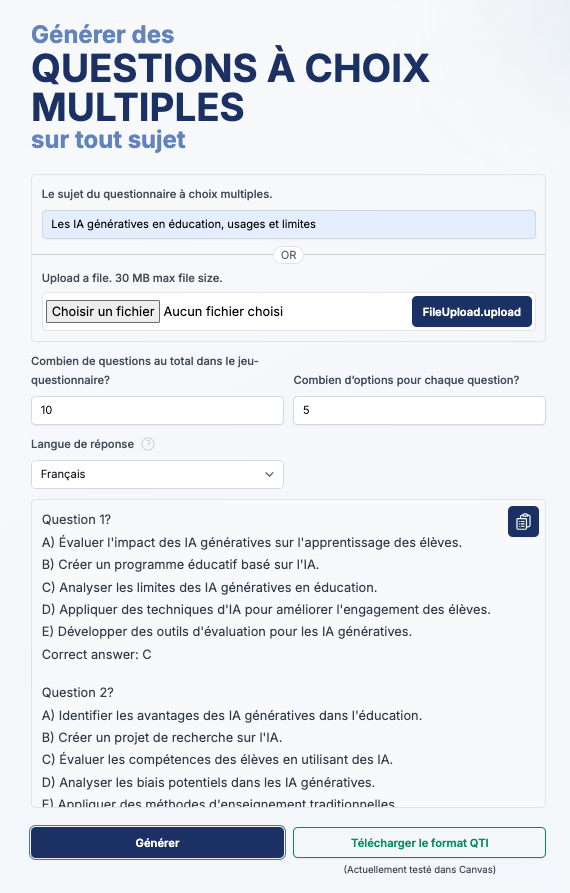Copy generated questions with clipboard icon
Screen dimensions: 570x893
[523, 522]
